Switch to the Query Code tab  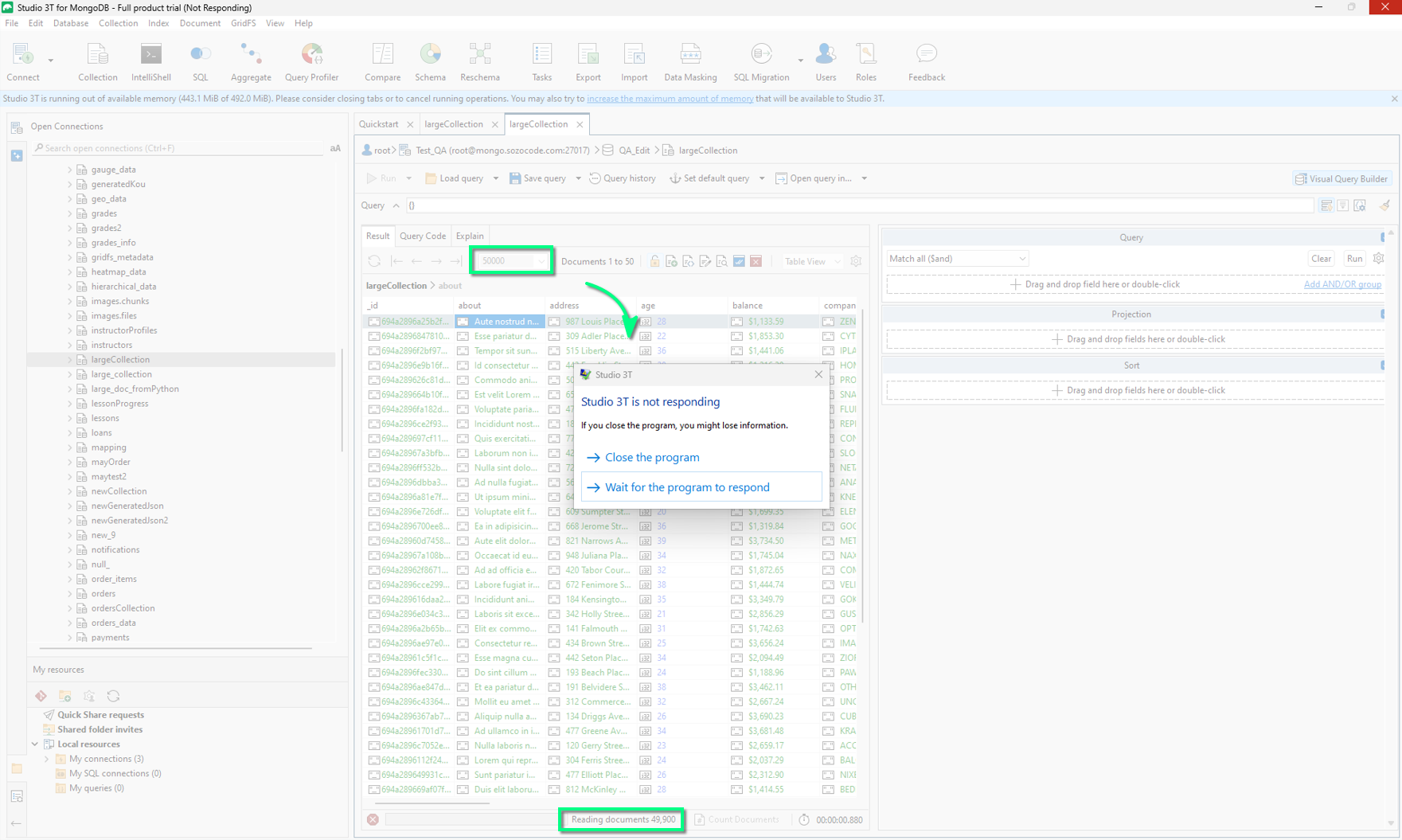tap(423, 236)
